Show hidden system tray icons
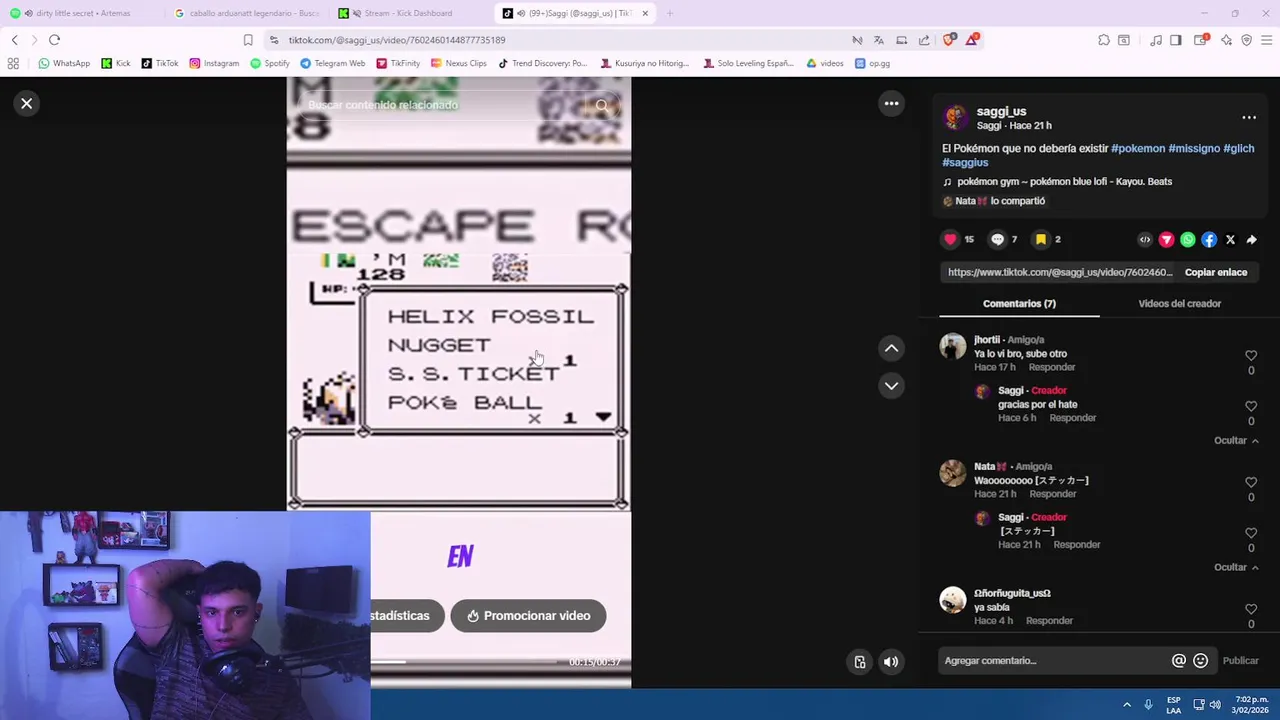This screenshot has width=1280, height=720. (x=1127, y=705)
